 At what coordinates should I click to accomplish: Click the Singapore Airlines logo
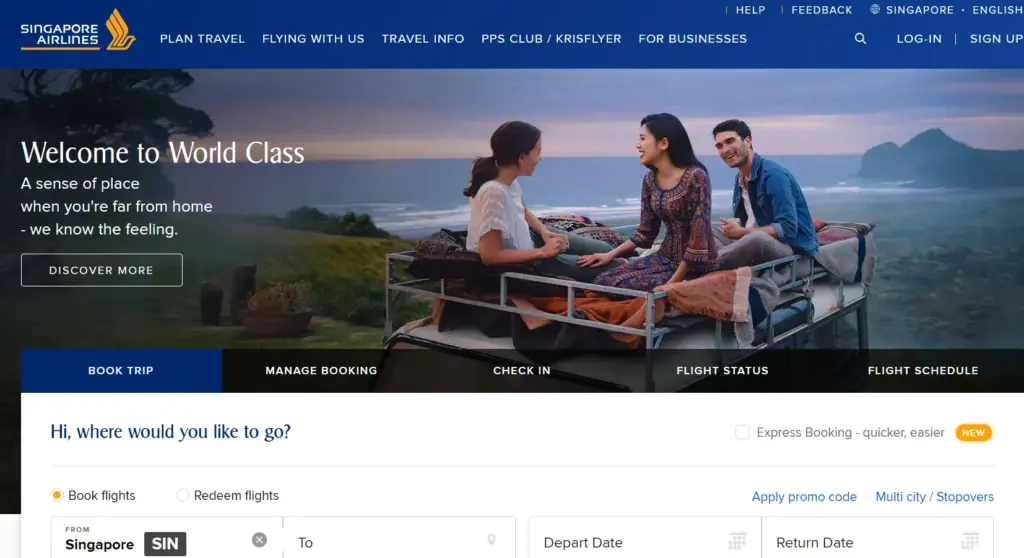(78, 30)
